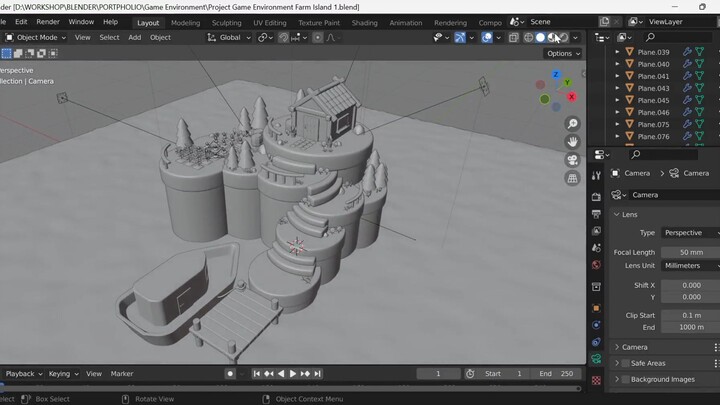This screenshot has height=405, width=720.
Task: Open the lens Type Perspective dropdown
Action: pos(690,232)
